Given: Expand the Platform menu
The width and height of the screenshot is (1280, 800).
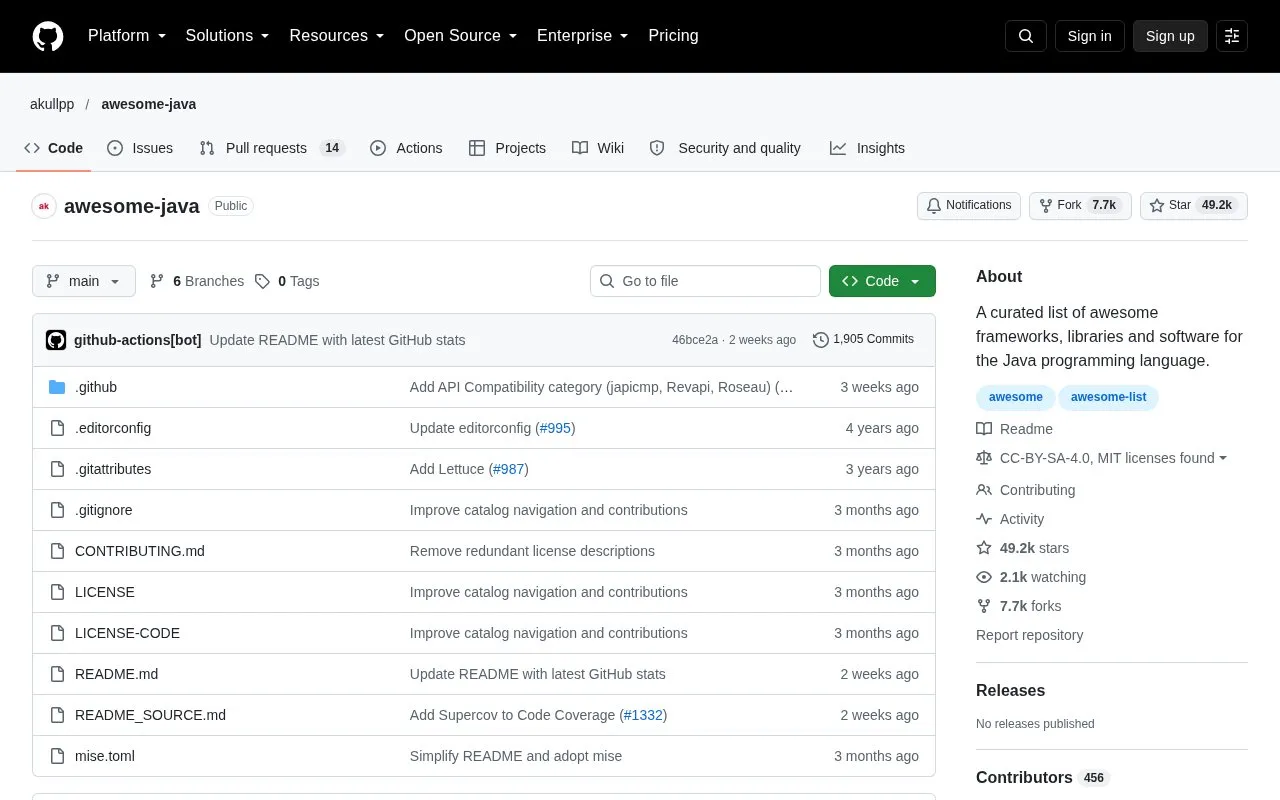Looking at the screenshot, I should 127,36.
